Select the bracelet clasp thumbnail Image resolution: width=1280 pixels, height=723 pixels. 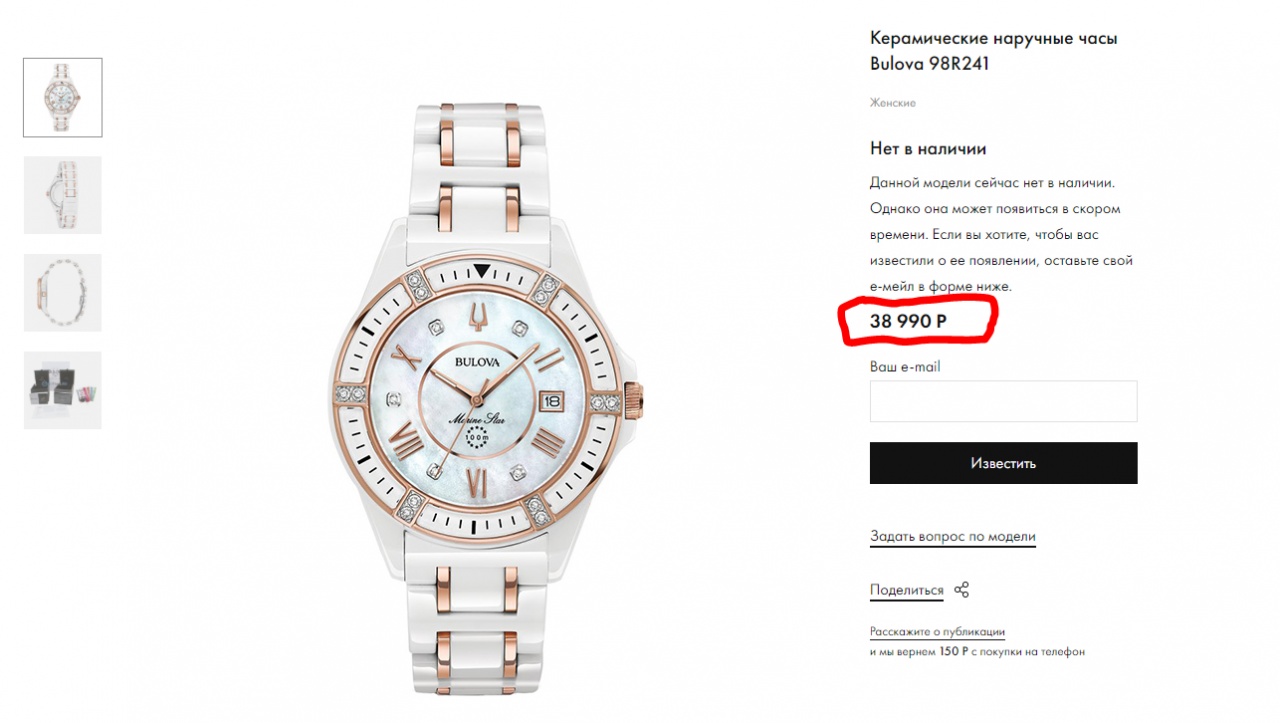[63, 293]
